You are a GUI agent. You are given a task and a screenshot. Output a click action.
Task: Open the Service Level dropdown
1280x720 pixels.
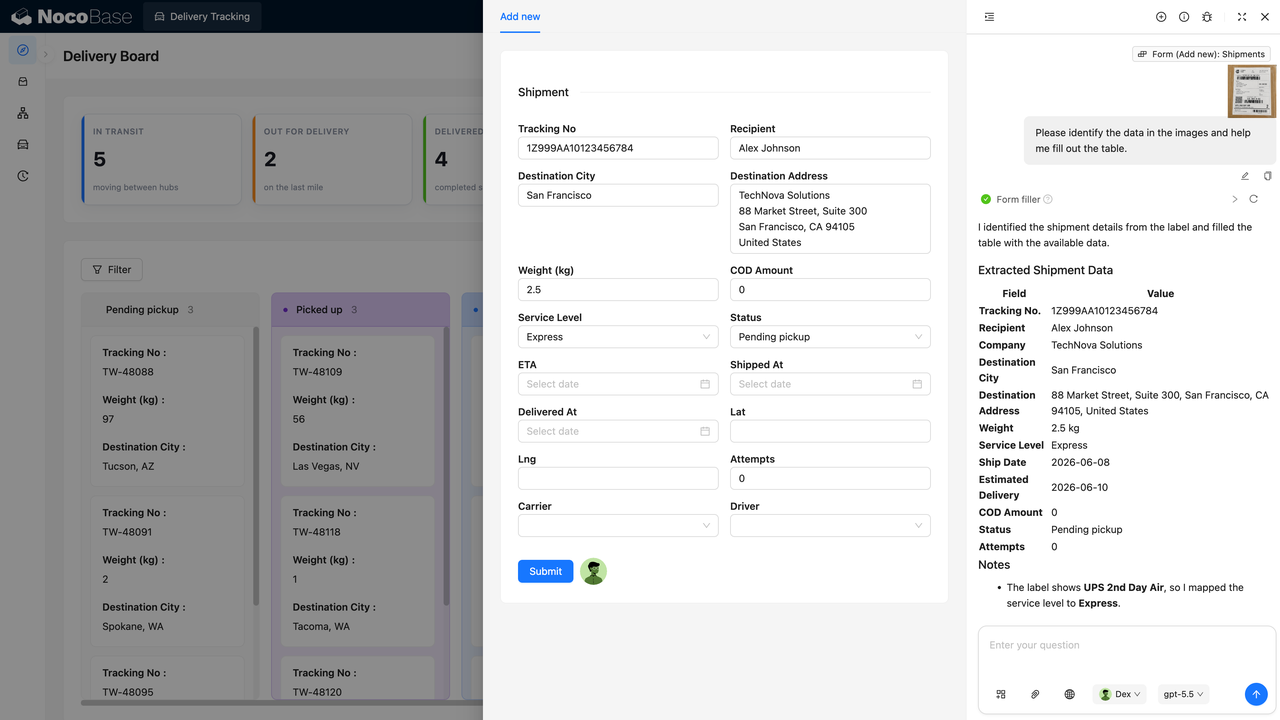coord(618,337)
